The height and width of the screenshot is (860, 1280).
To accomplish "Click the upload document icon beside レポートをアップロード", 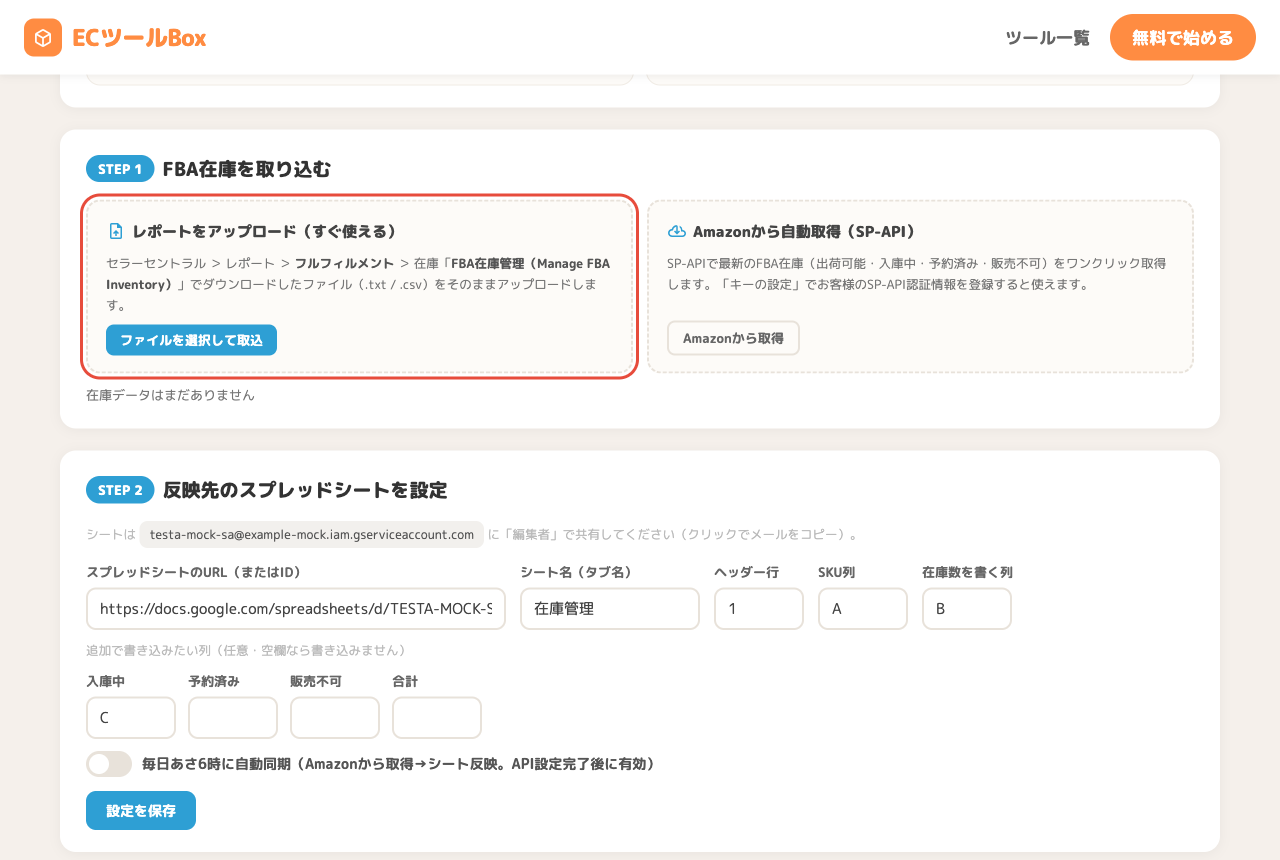I will pyautogui.click(x=116, y=231).
